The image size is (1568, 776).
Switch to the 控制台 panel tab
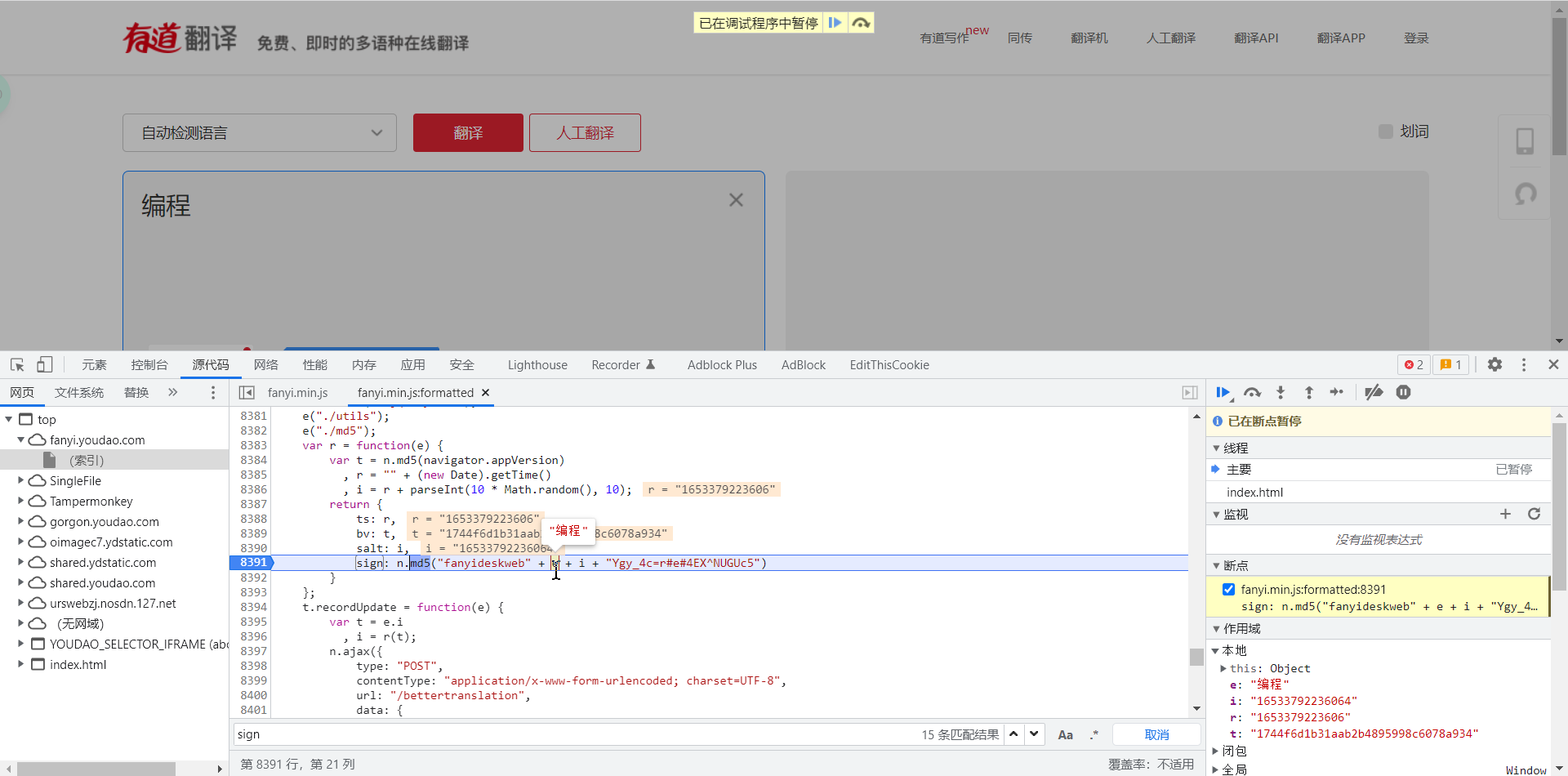[x=149, y=365]
